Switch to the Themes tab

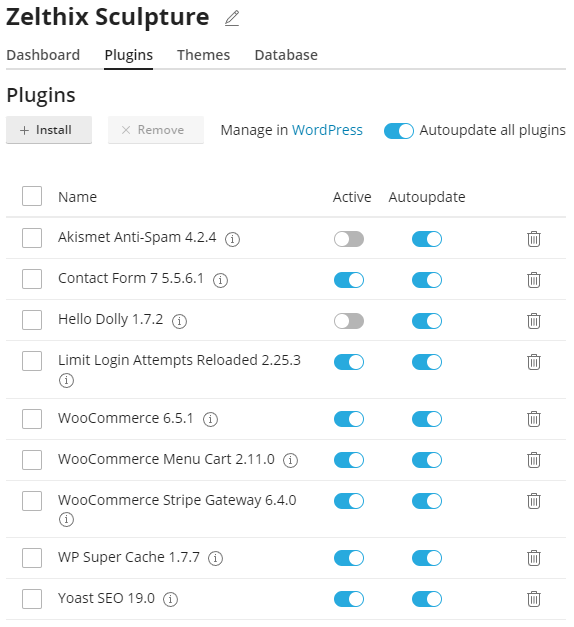[x=204, y=55]
